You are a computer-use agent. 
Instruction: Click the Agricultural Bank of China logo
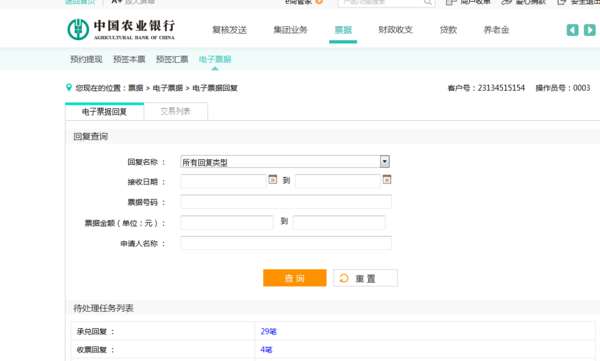click(121, 29)
